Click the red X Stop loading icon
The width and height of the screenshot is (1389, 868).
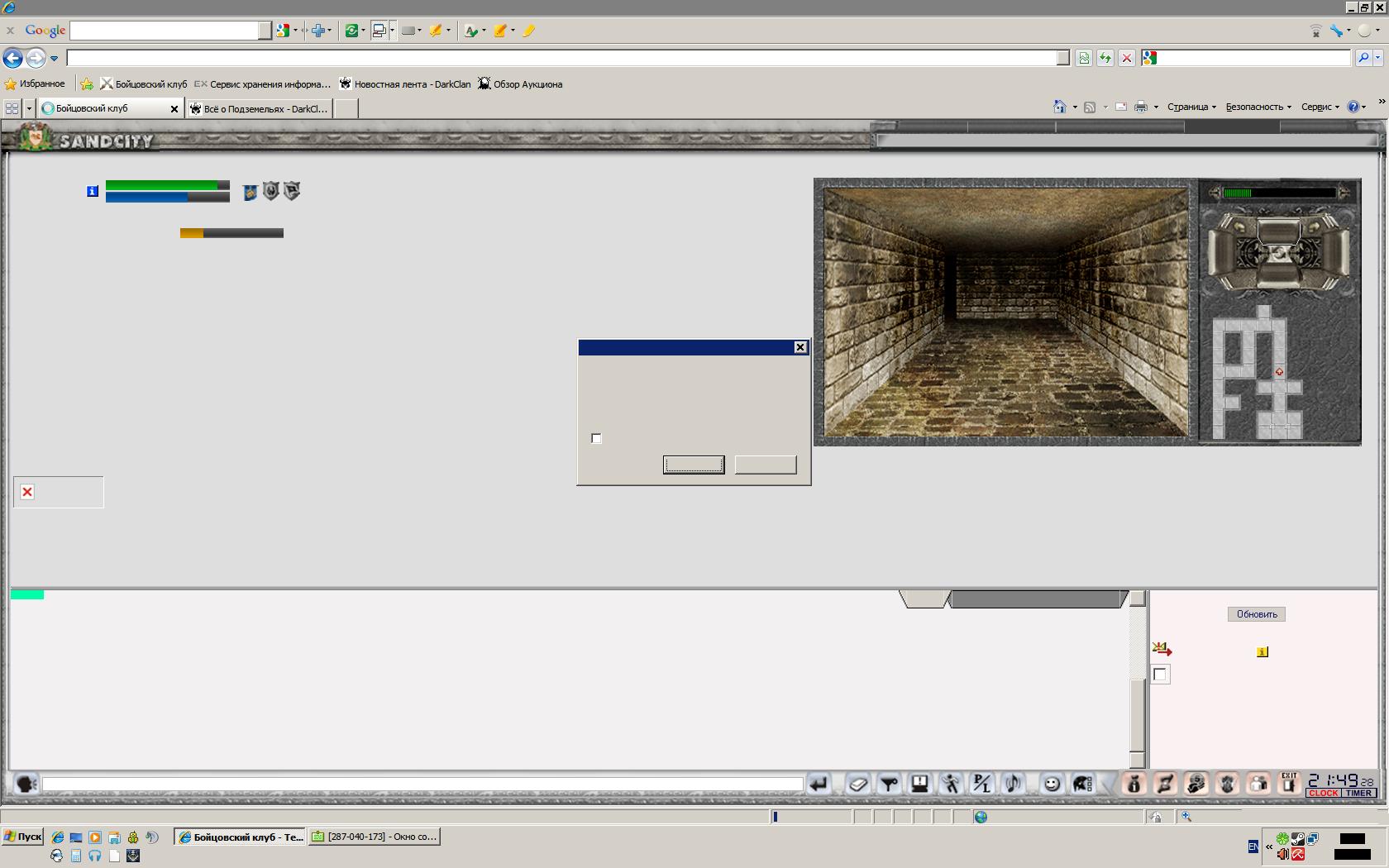pyautogui.click(x=1126, y=58)
